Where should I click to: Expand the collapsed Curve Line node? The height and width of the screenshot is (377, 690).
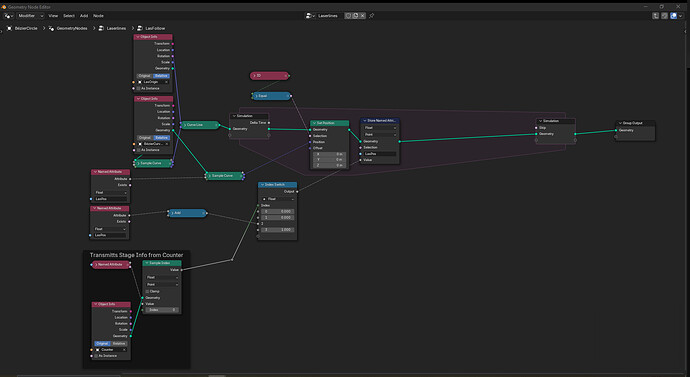click(184, 125)
